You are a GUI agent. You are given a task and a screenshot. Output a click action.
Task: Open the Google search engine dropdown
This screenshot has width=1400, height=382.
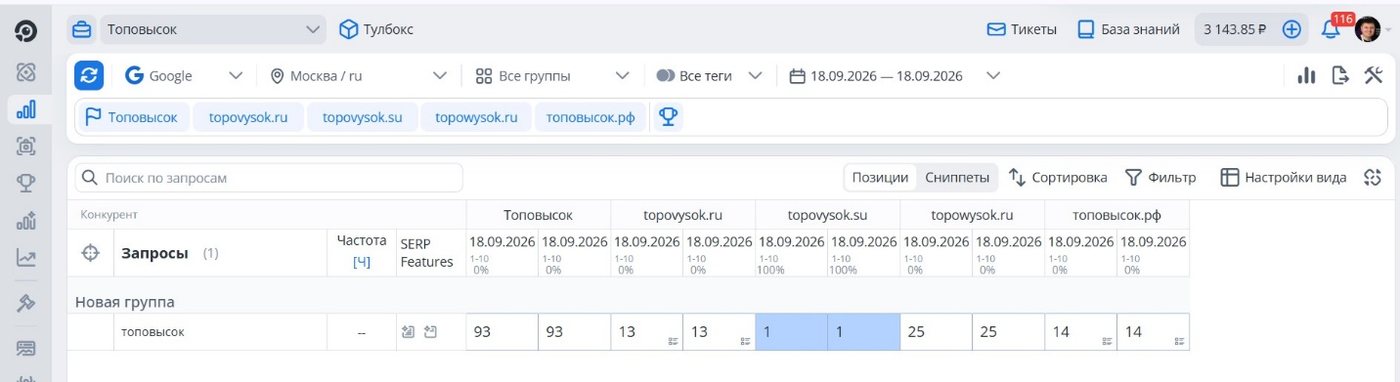click(185, 75)
